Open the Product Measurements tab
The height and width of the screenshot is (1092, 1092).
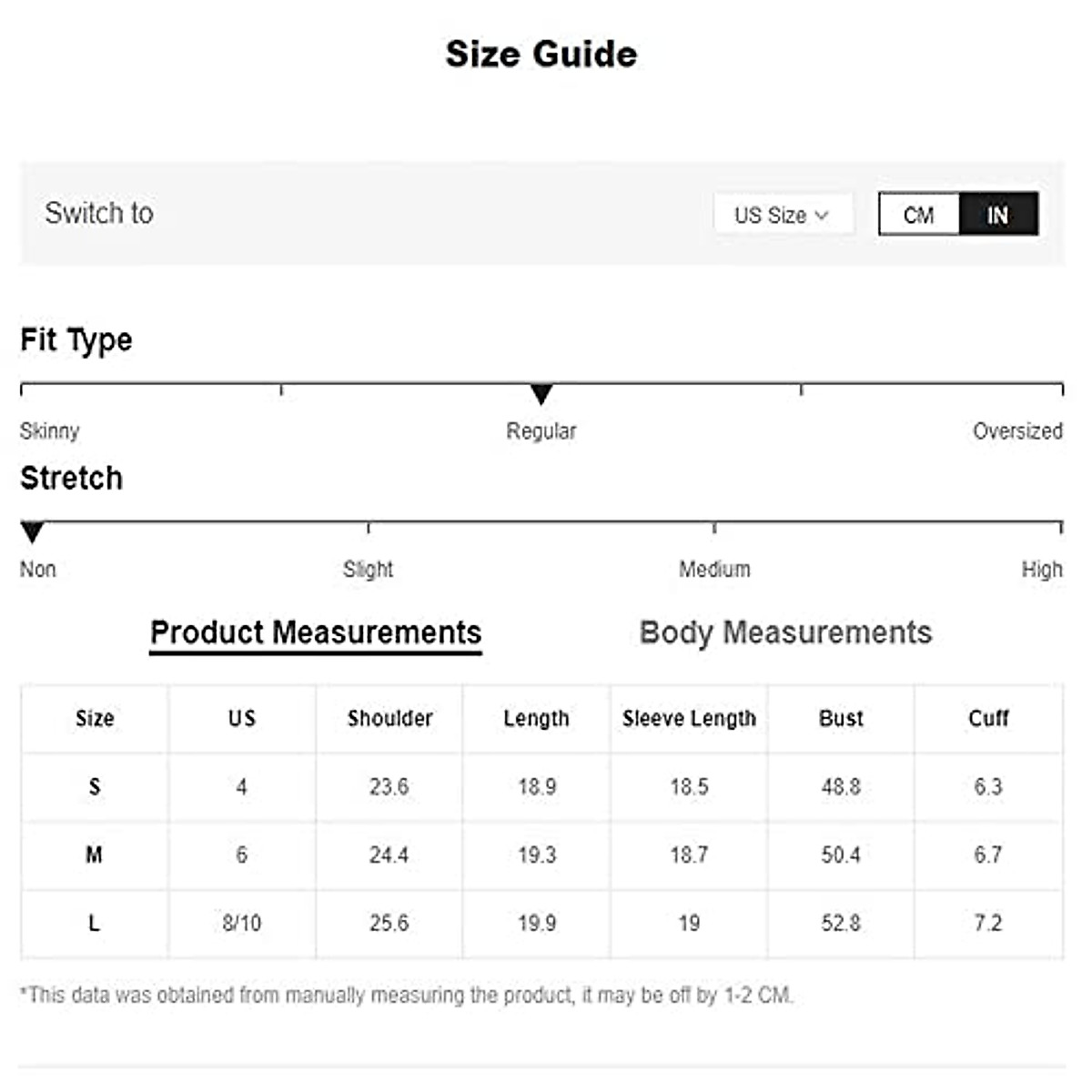point(316,632)
